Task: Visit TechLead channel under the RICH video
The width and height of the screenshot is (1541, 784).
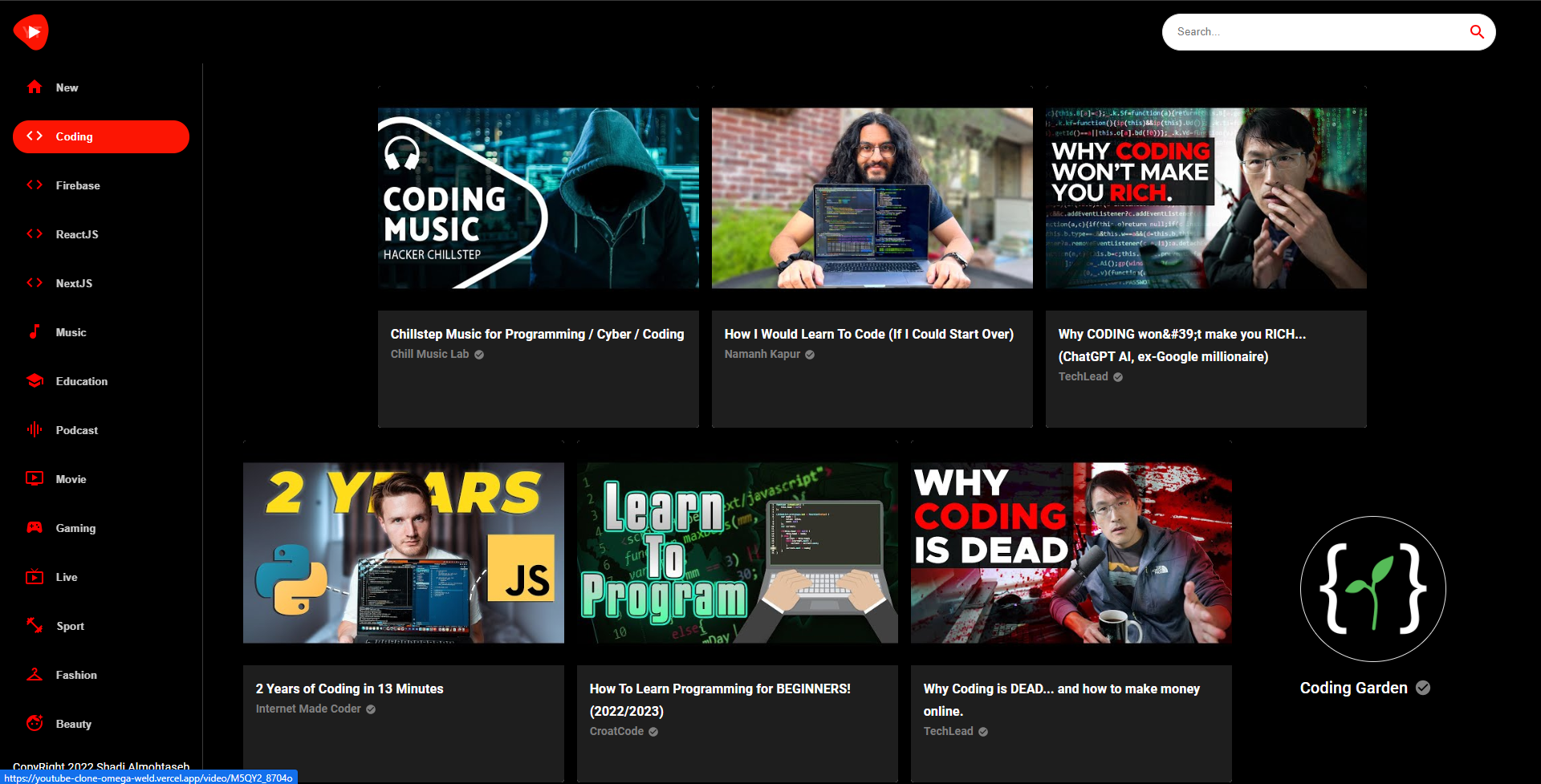Action: pyautogui.click(x=1083, y=377)
